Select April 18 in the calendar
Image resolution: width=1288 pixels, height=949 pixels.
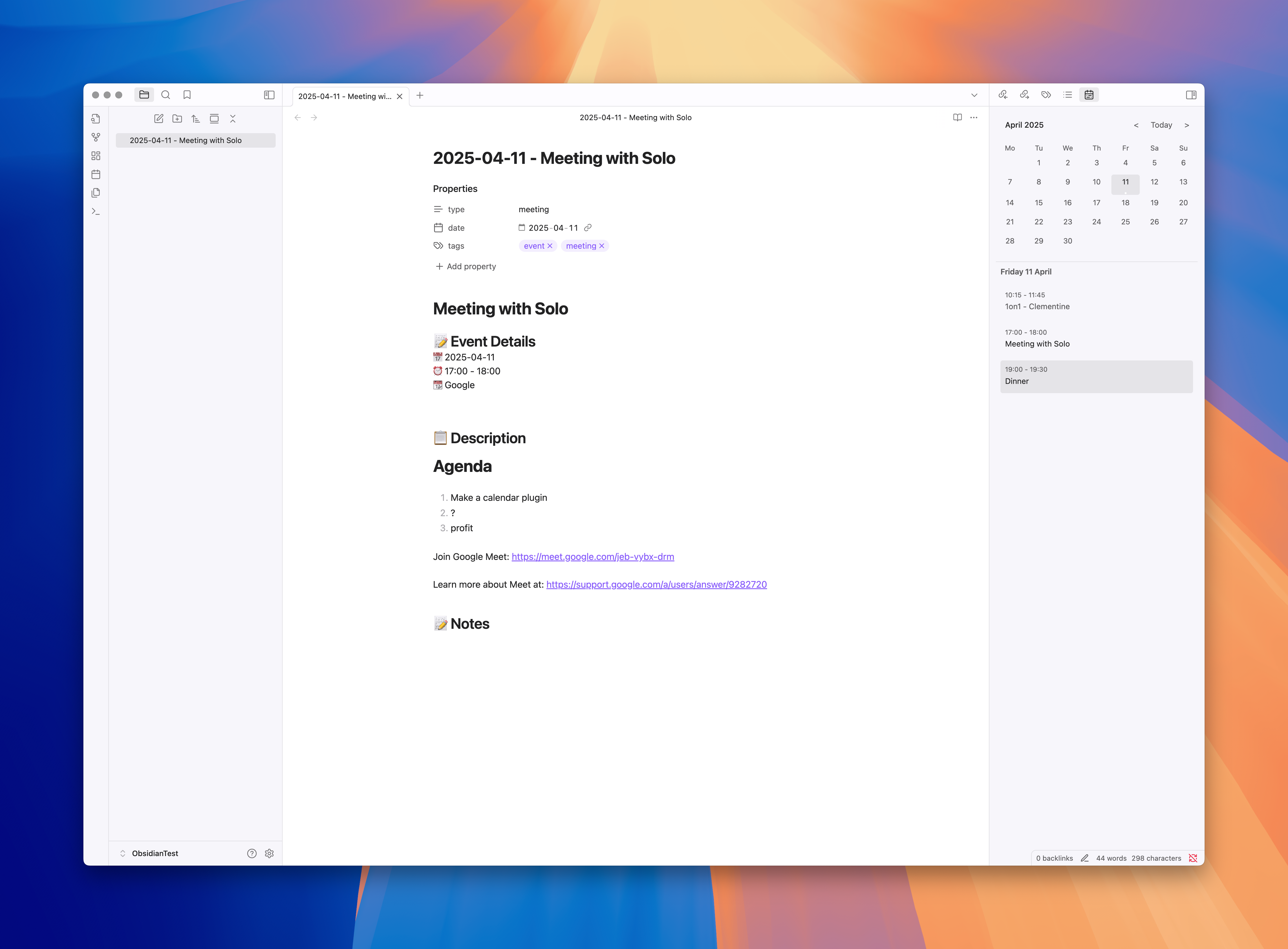[x=1125, y=203]
